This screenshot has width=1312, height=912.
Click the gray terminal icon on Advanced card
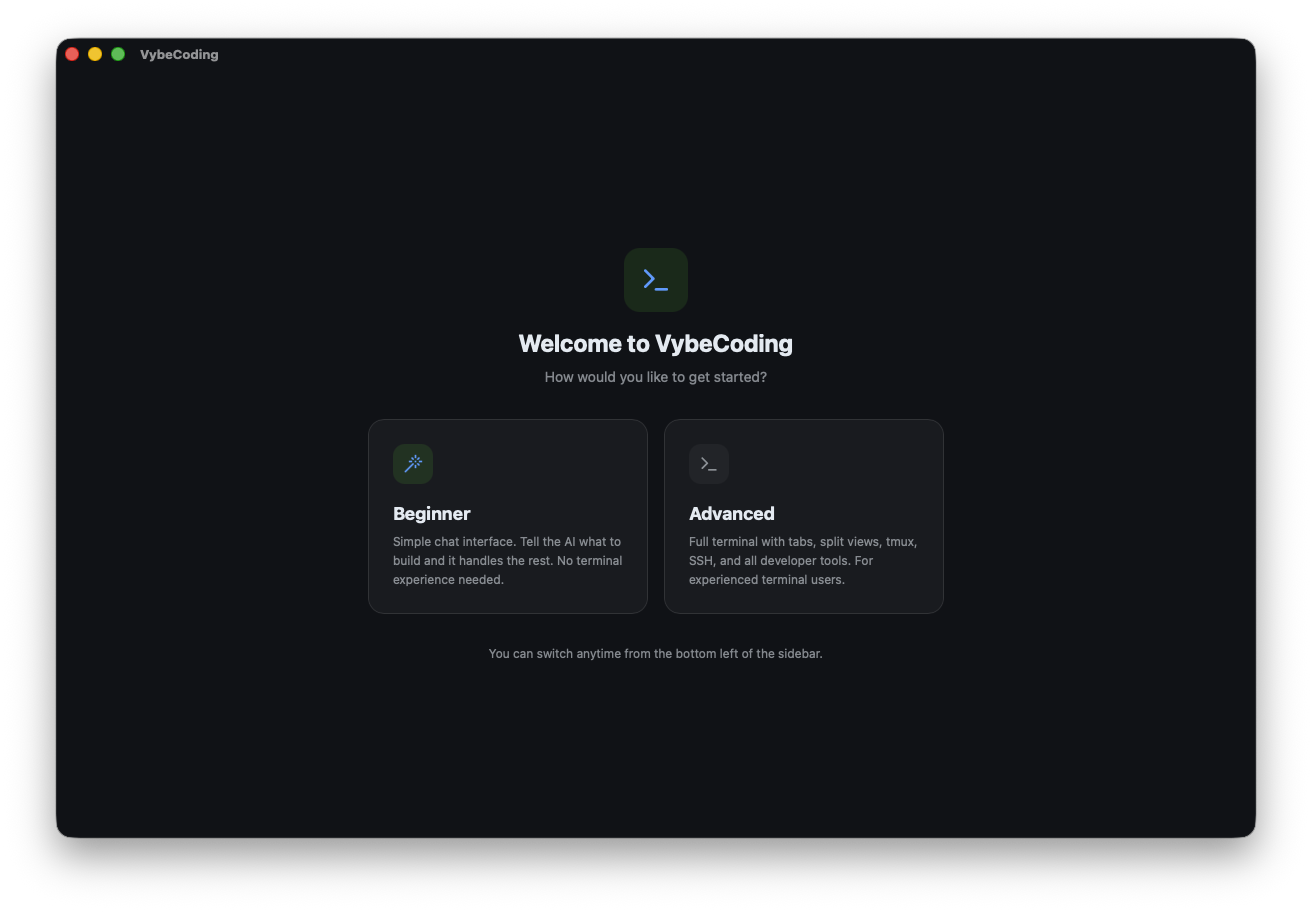coord(709,464)
